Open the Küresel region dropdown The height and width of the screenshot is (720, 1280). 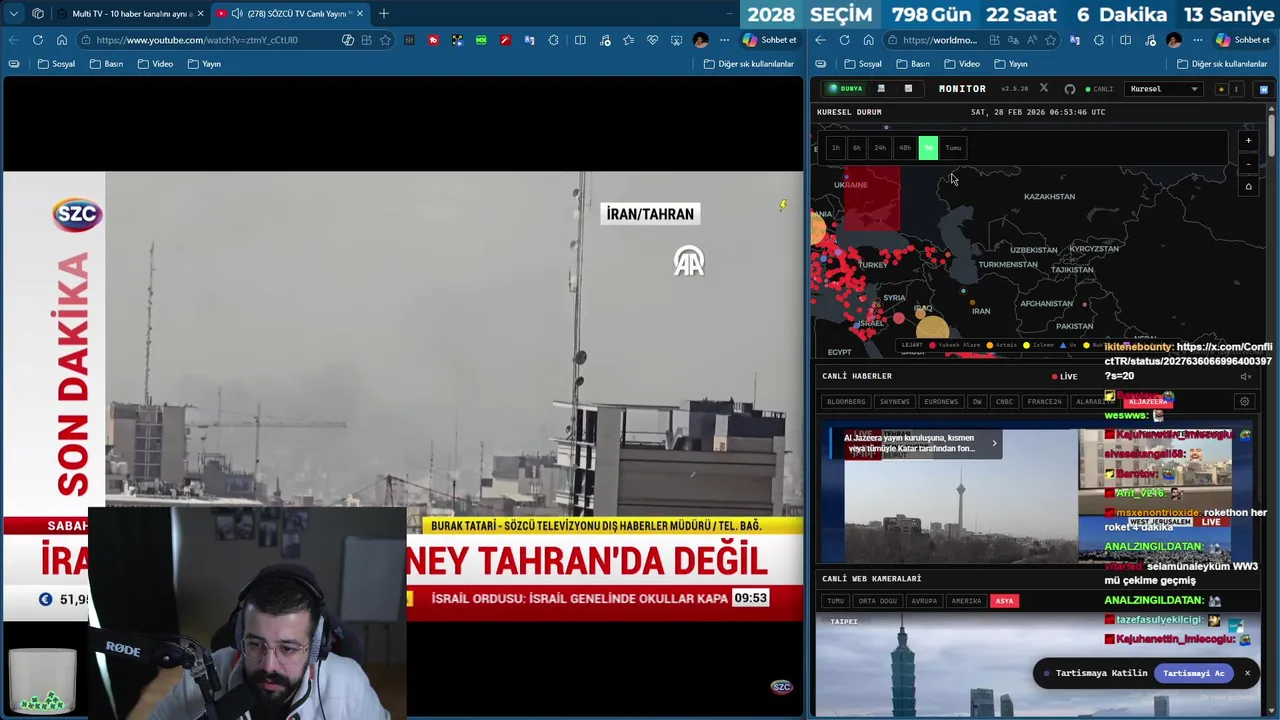[x=1163, y=89]
